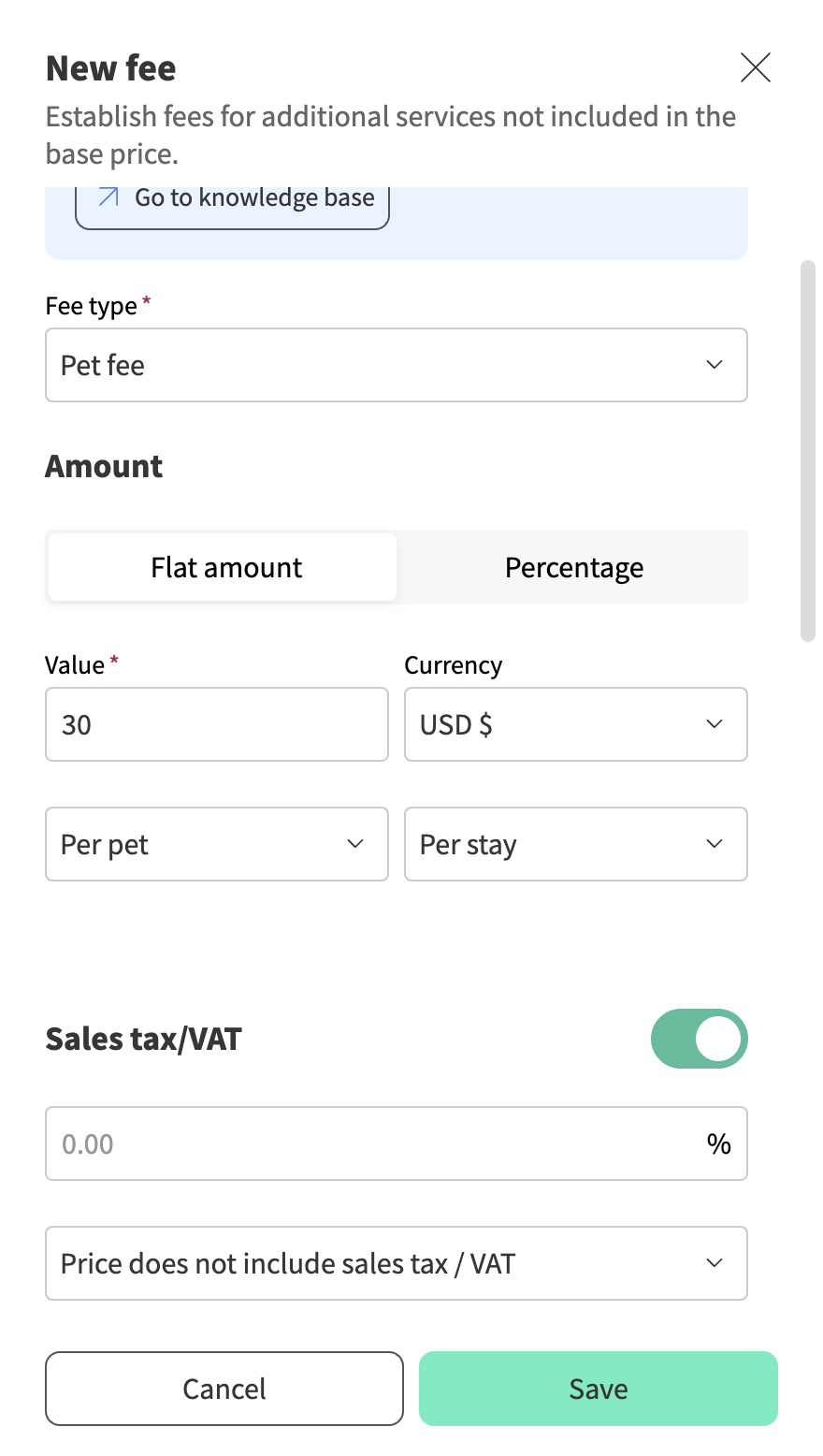Viewport: 823px width, 1456px height.
Task: Click the chevron icon on the Currency selector
Action: point(715,724)
